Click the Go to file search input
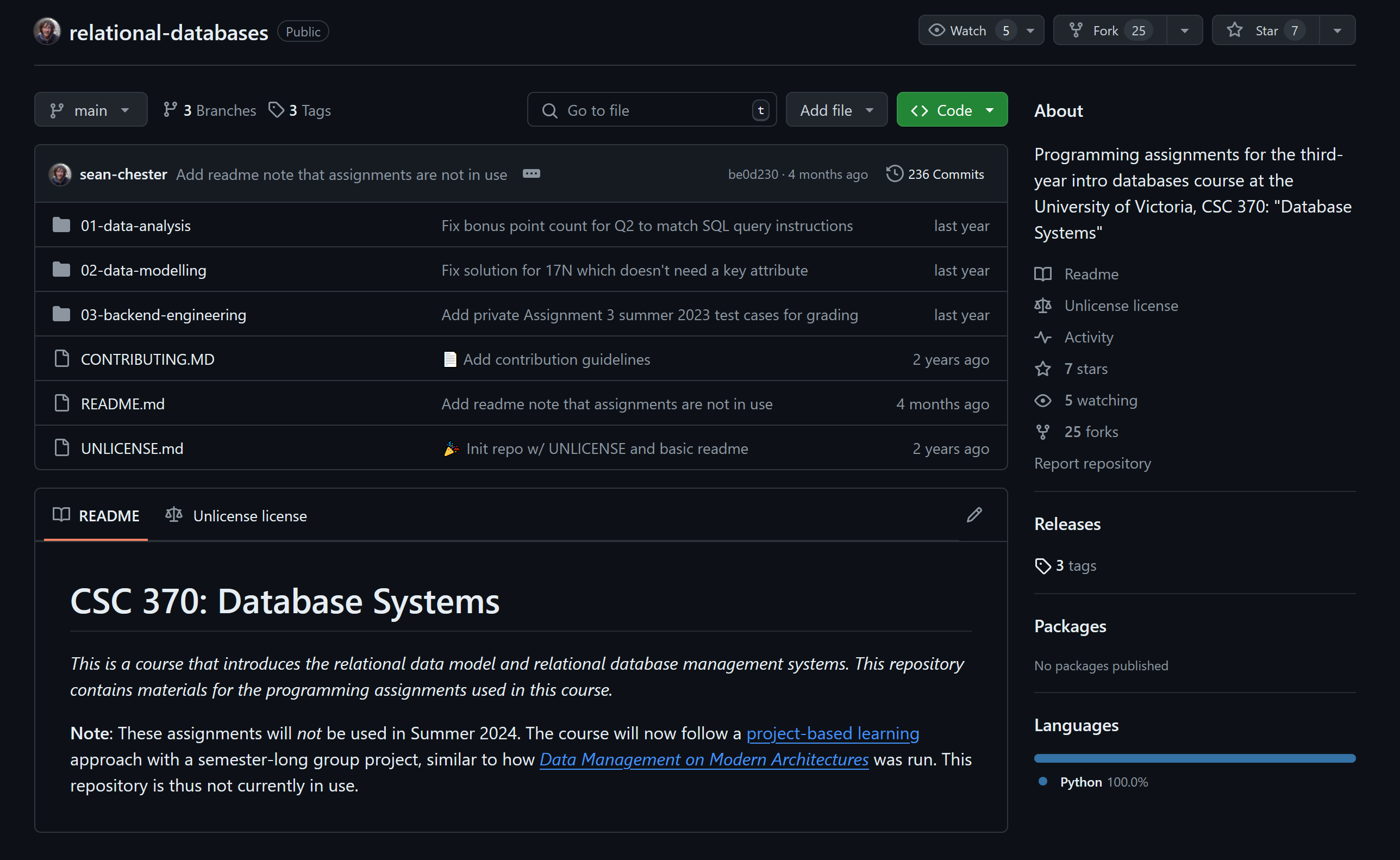 (654, 110)
